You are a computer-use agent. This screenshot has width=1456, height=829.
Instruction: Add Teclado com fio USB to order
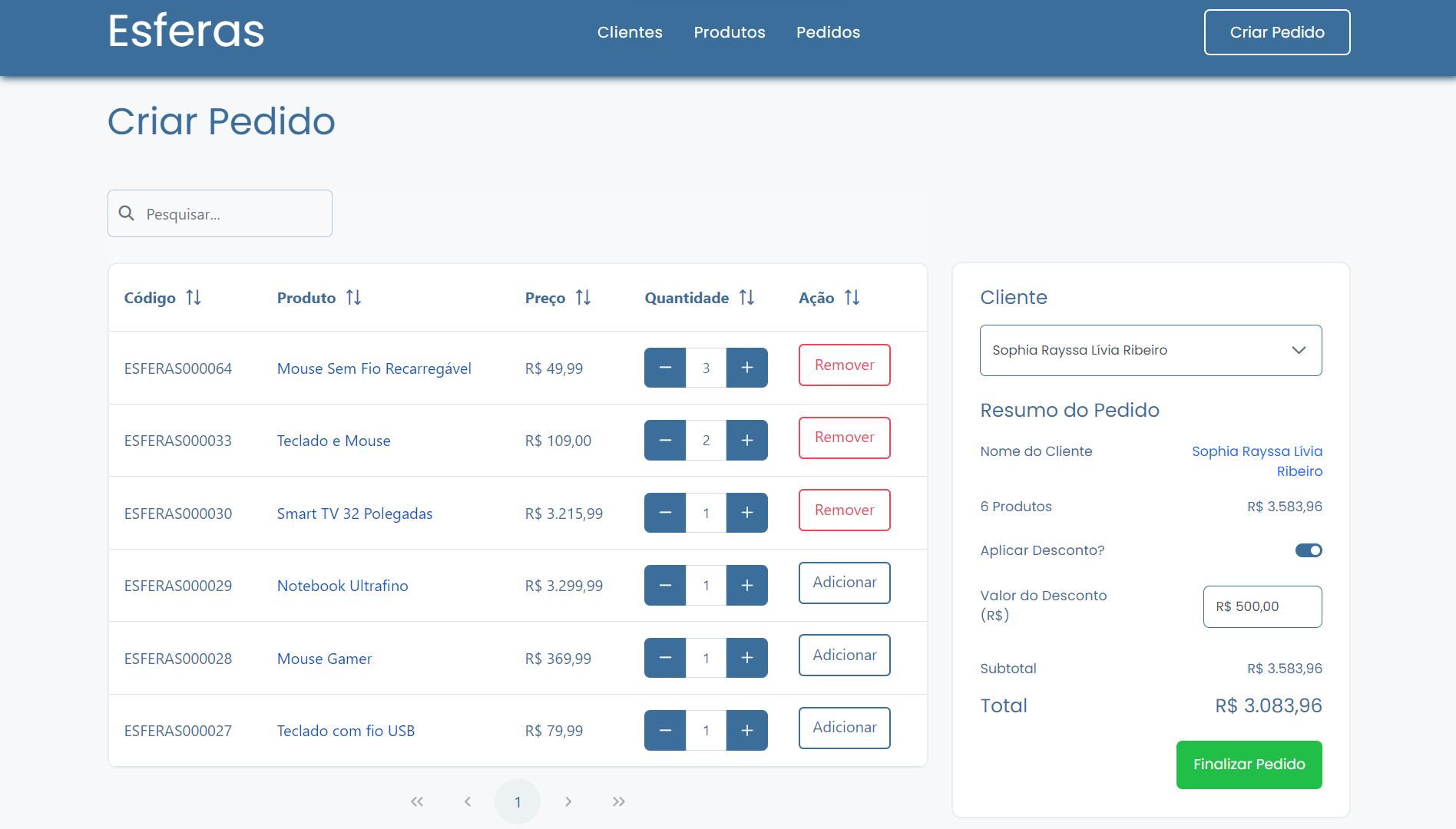coord(845,728)
